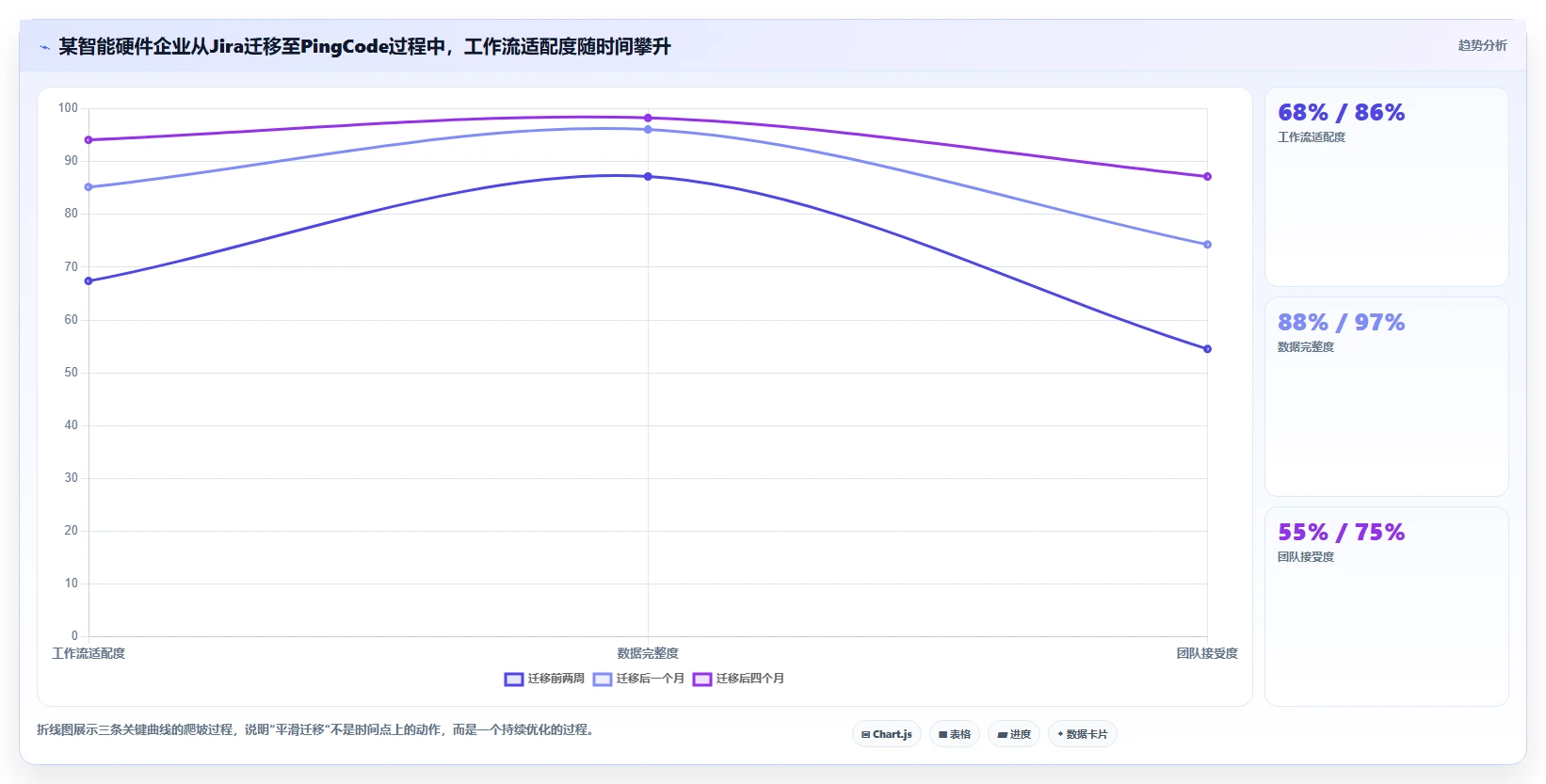The height and width of the screenshot is (784, 1546).
Task: Click 迁移前两周 point at 数据完整度
Action: (x=648, y=177)
